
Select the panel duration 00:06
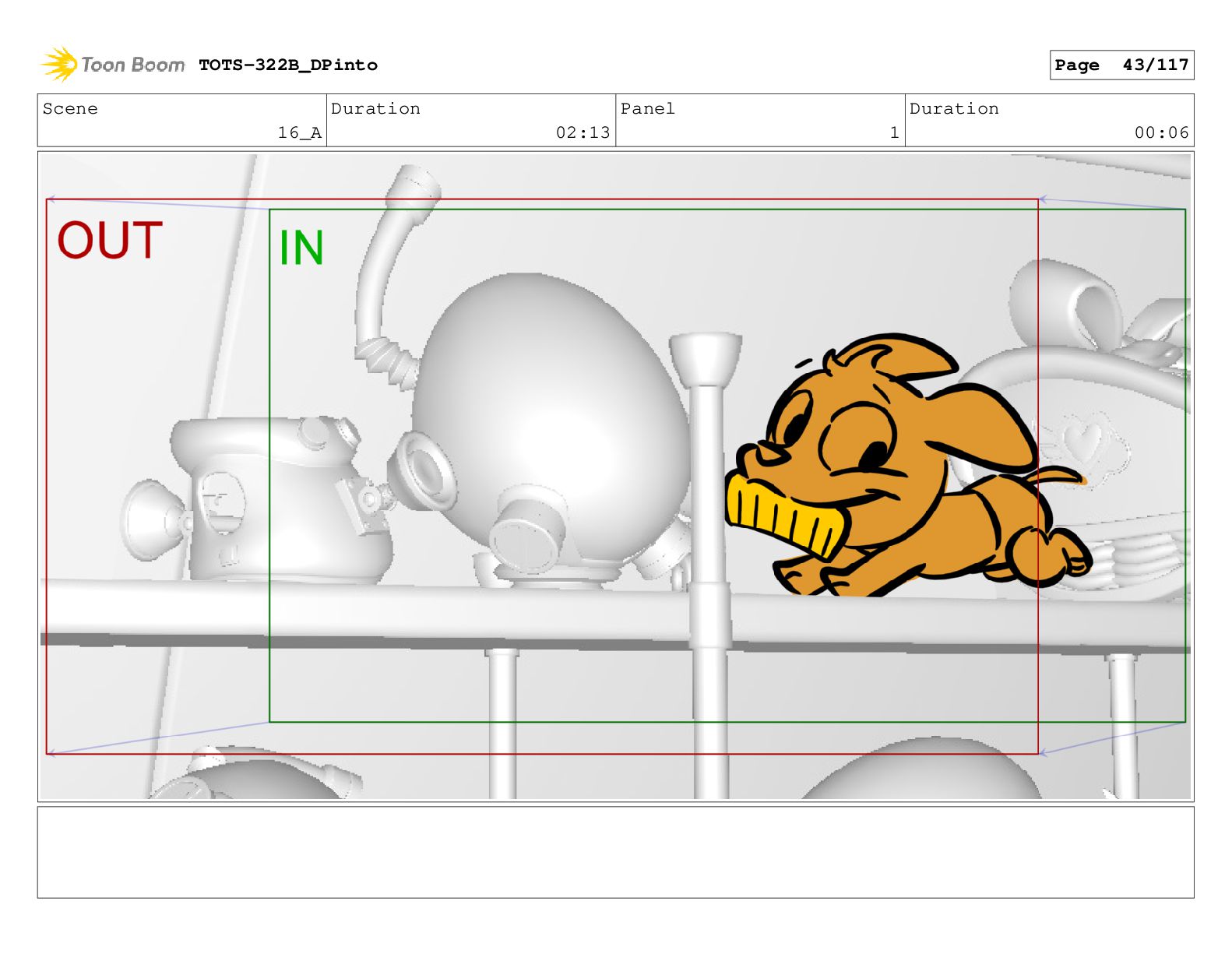click(x=1161, y=133)
